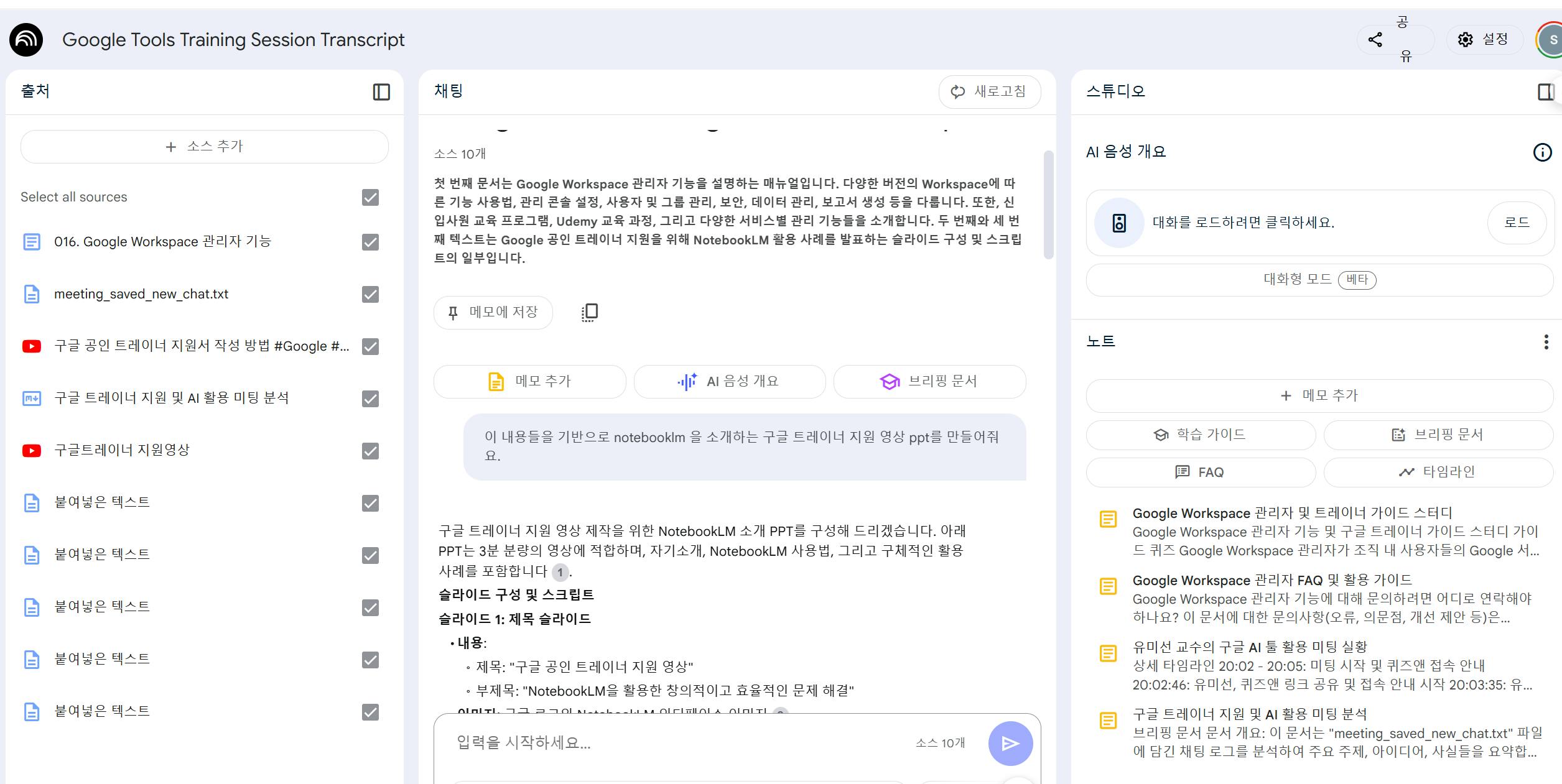This screenshot has height=784, width=1562.
Task: Toggle the Select all sources checkbox
Action: tap(370, 197)
